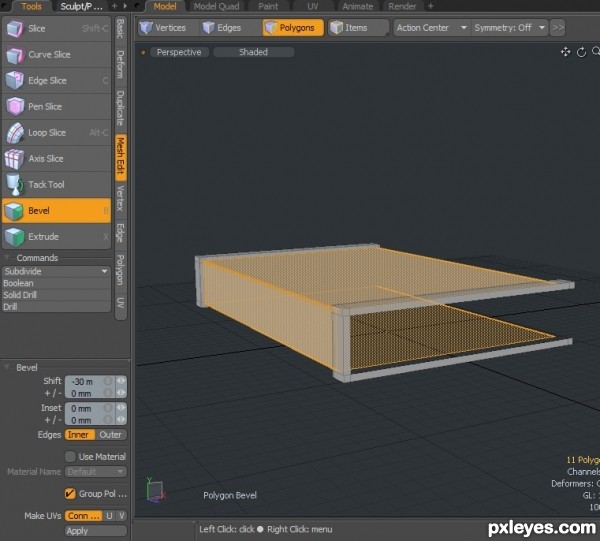Open the Action Center dropdown
Image resolution: width=600 pixels, height=541 pixels.
(x=432, y=28)
